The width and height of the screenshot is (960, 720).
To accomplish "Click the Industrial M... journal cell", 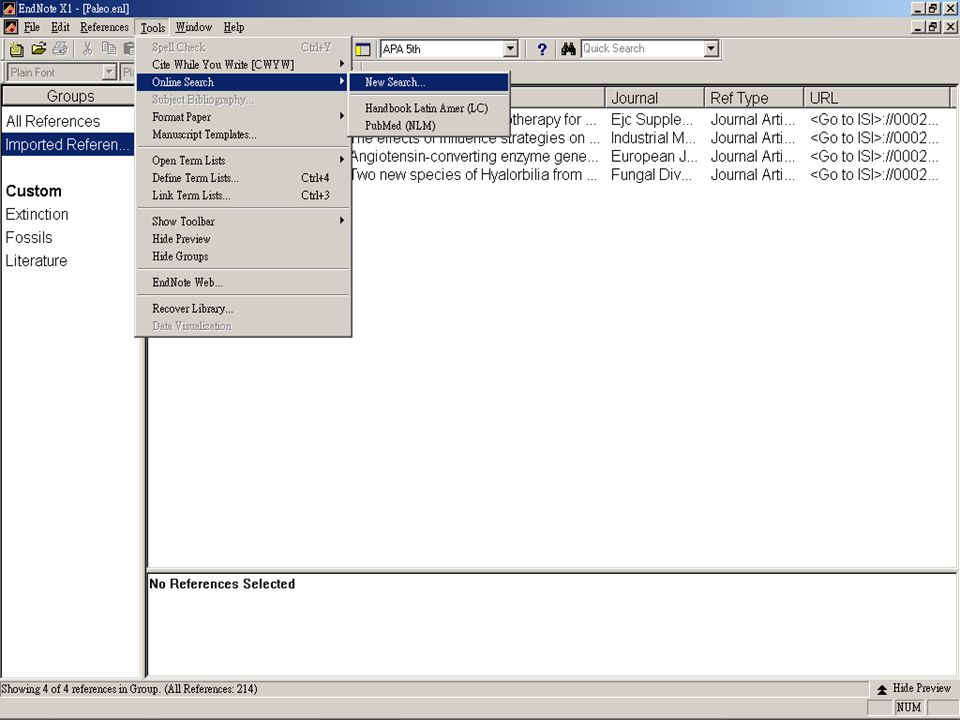I will 653,138.
